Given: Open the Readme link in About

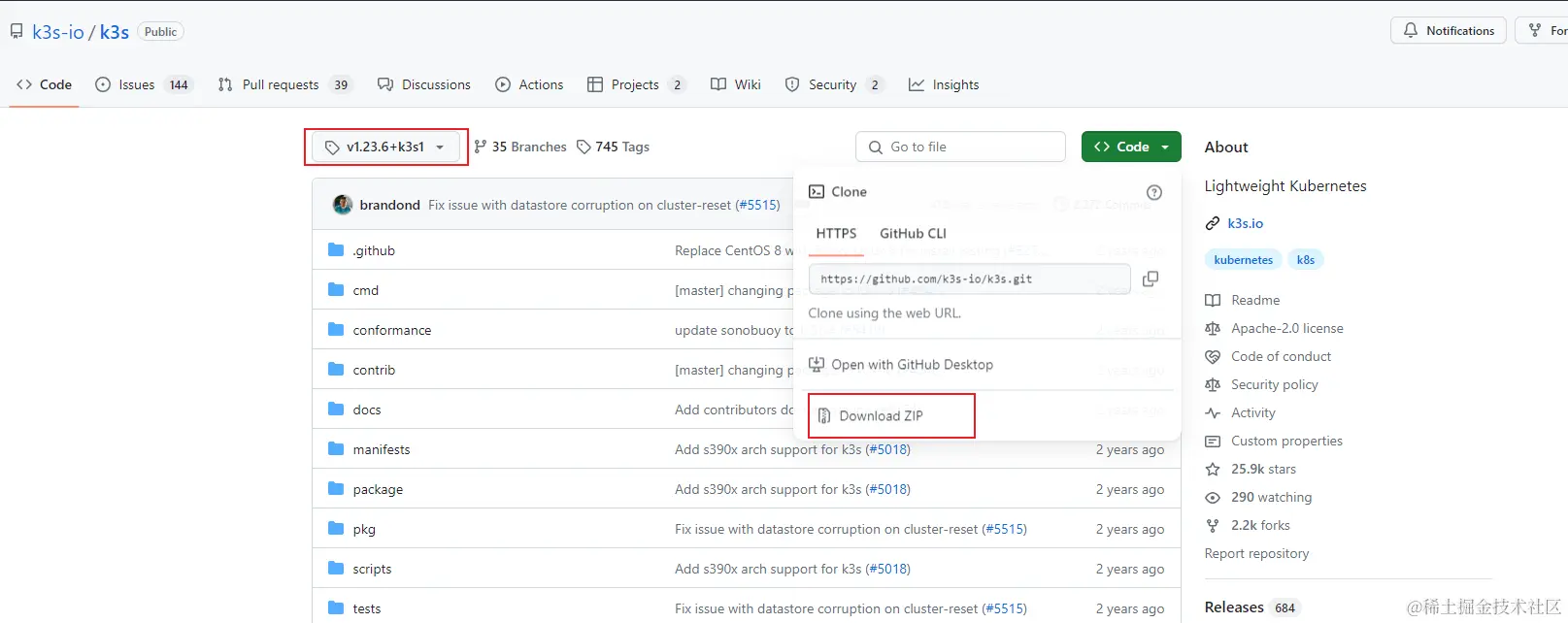Looking at the screenshot, I should pyautogui.click(x=1255, y=300).
